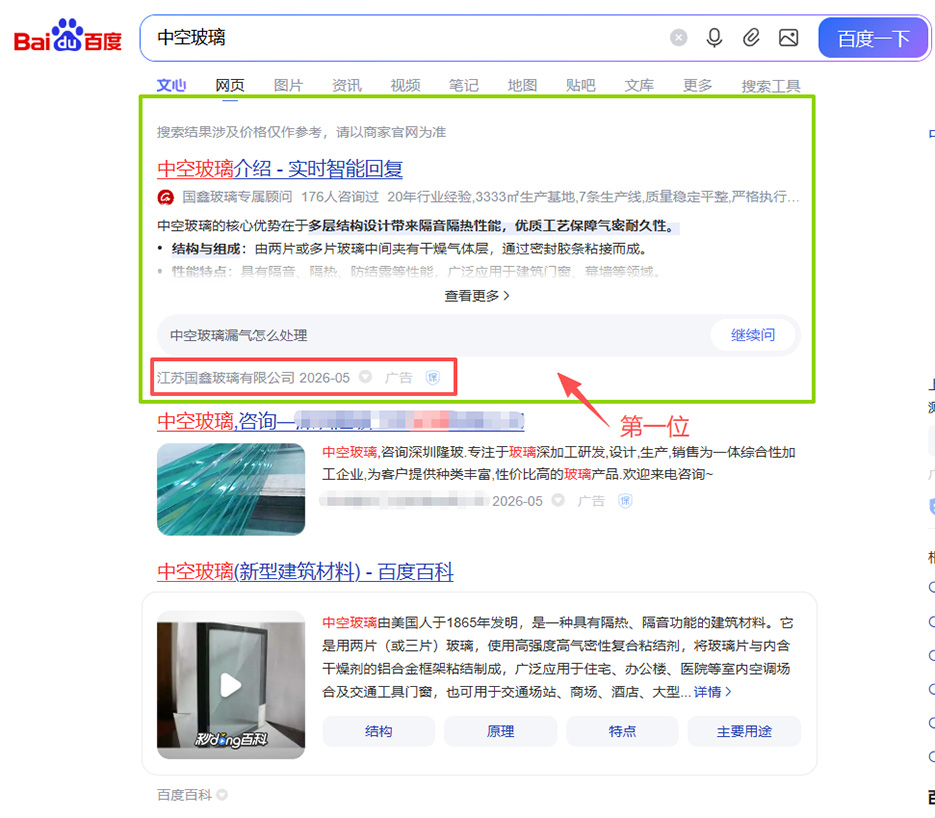Click 广告 label in the 深圳隆玻 result
This screenshot has width=935, height=818.
coord(591,501)
